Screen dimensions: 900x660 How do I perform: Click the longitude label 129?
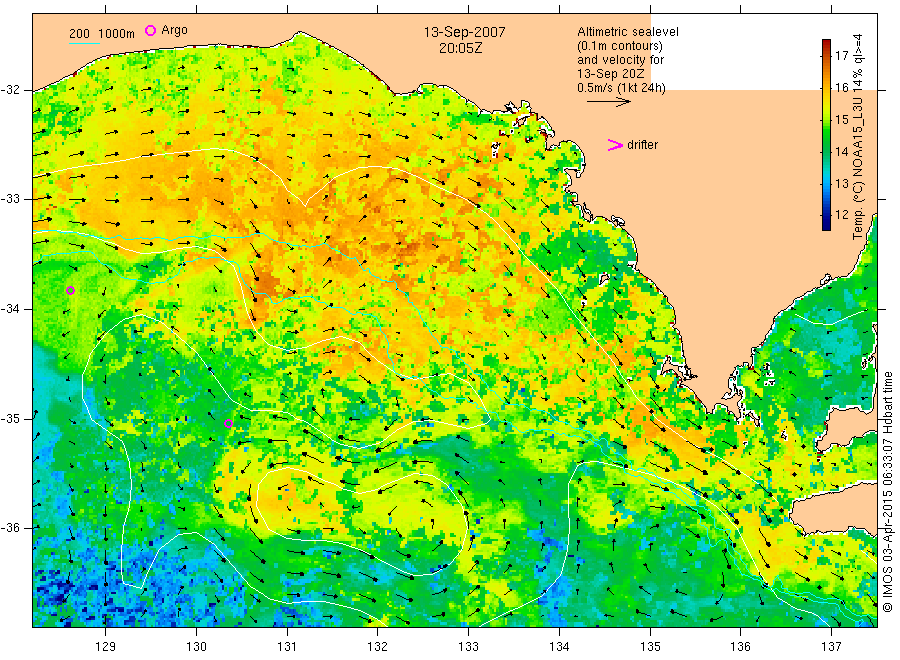point(106,647)
